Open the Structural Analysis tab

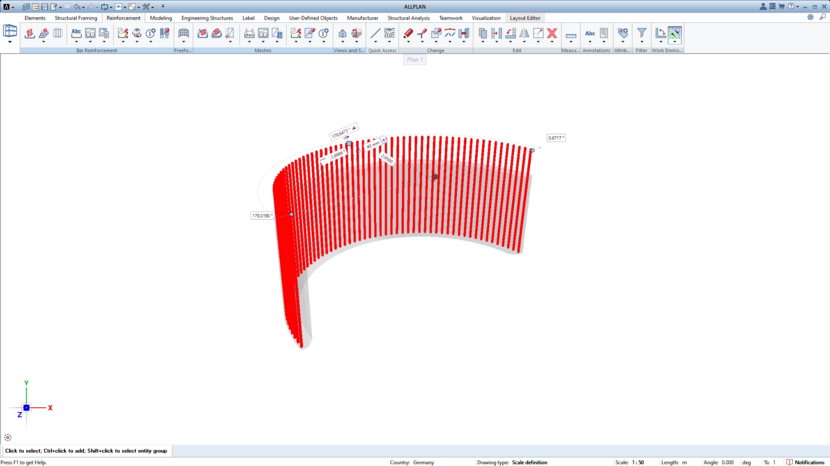tap(408, 18)
